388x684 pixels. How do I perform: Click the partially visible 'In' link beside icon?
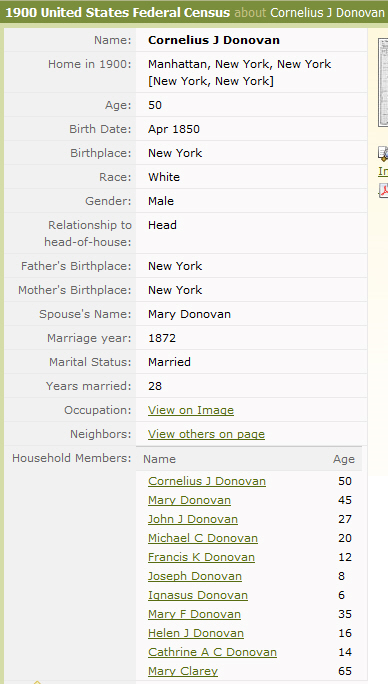point(383,171)
